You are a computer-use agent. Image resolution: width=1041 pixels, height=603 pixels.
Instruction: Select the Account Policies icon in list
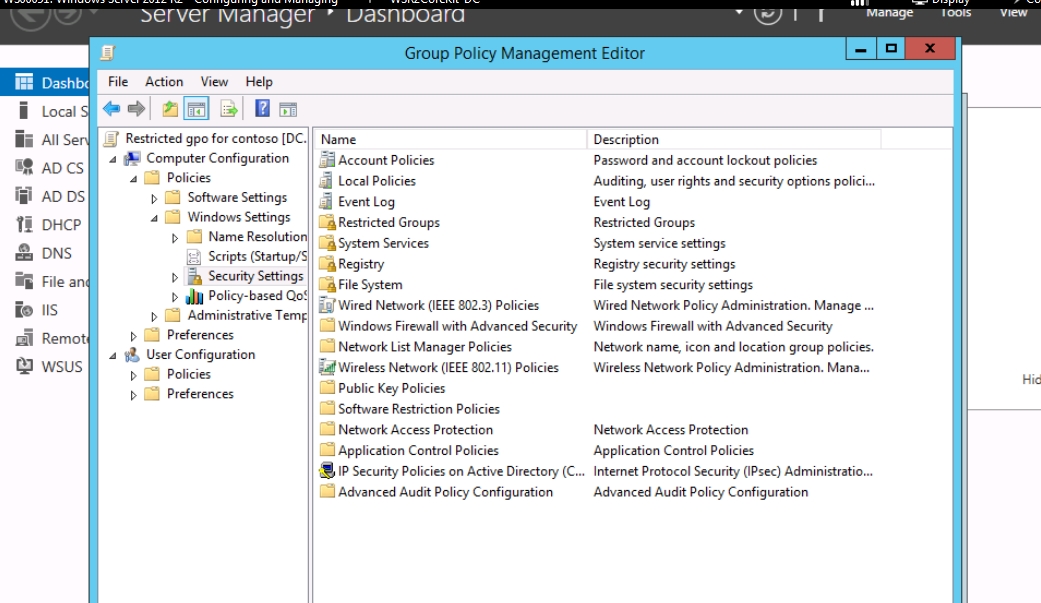[x=327, y=159]
